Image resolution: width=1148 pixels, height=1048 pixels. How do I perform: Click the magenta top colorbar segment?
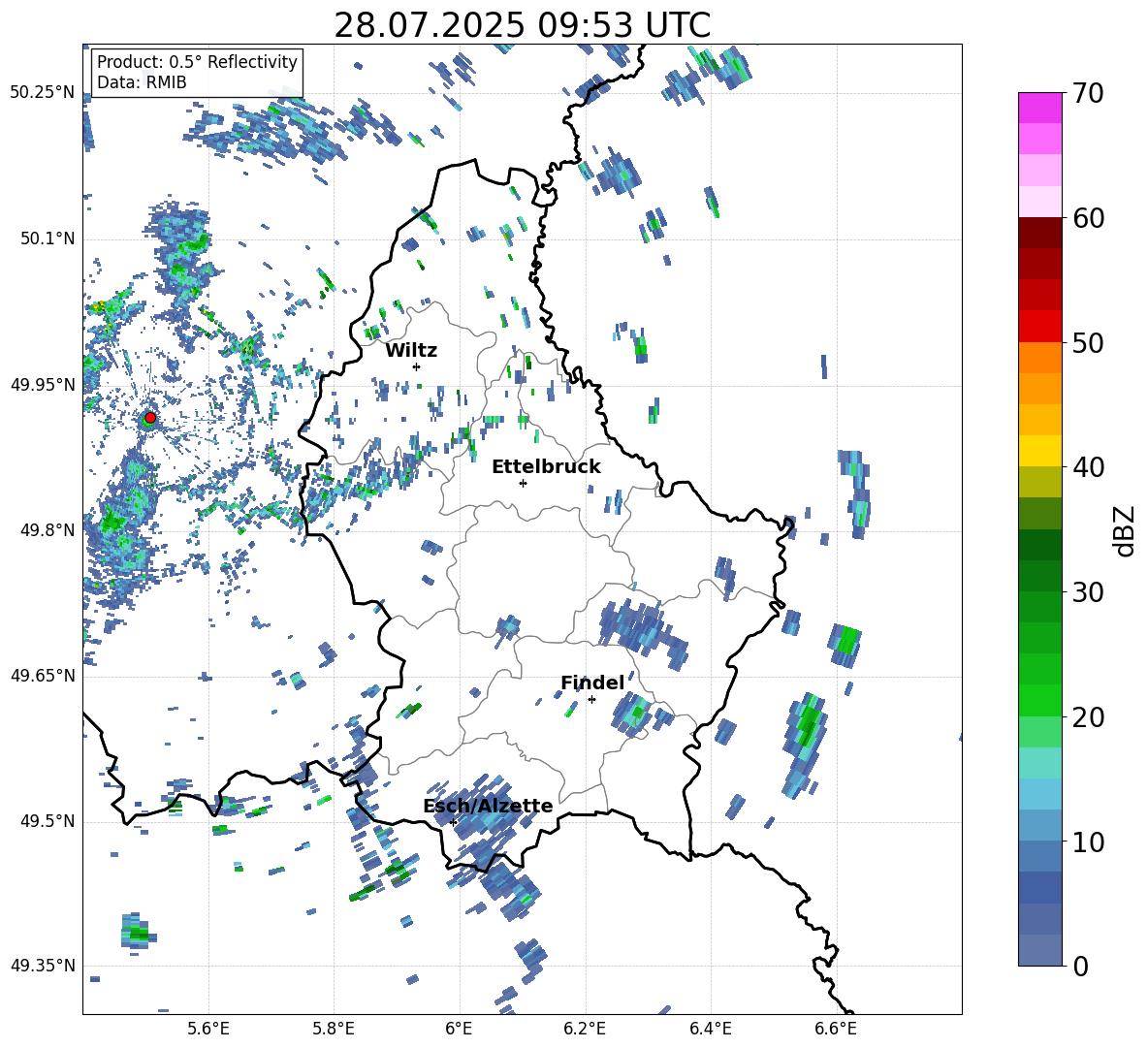point(1039,108)
